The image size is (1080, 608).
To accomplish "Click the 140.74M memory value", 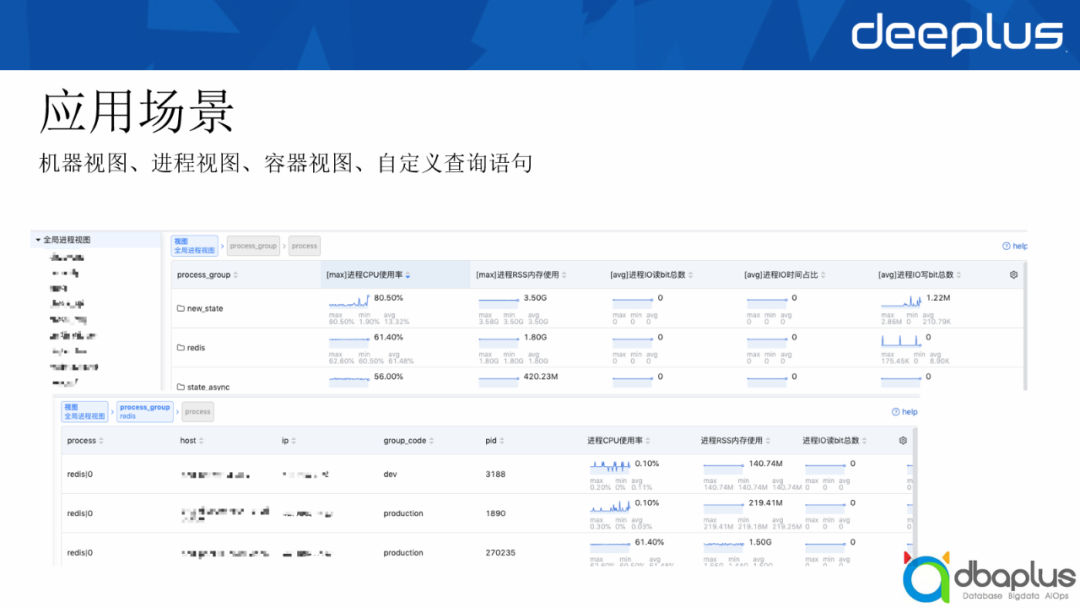I will pos(766,464).
